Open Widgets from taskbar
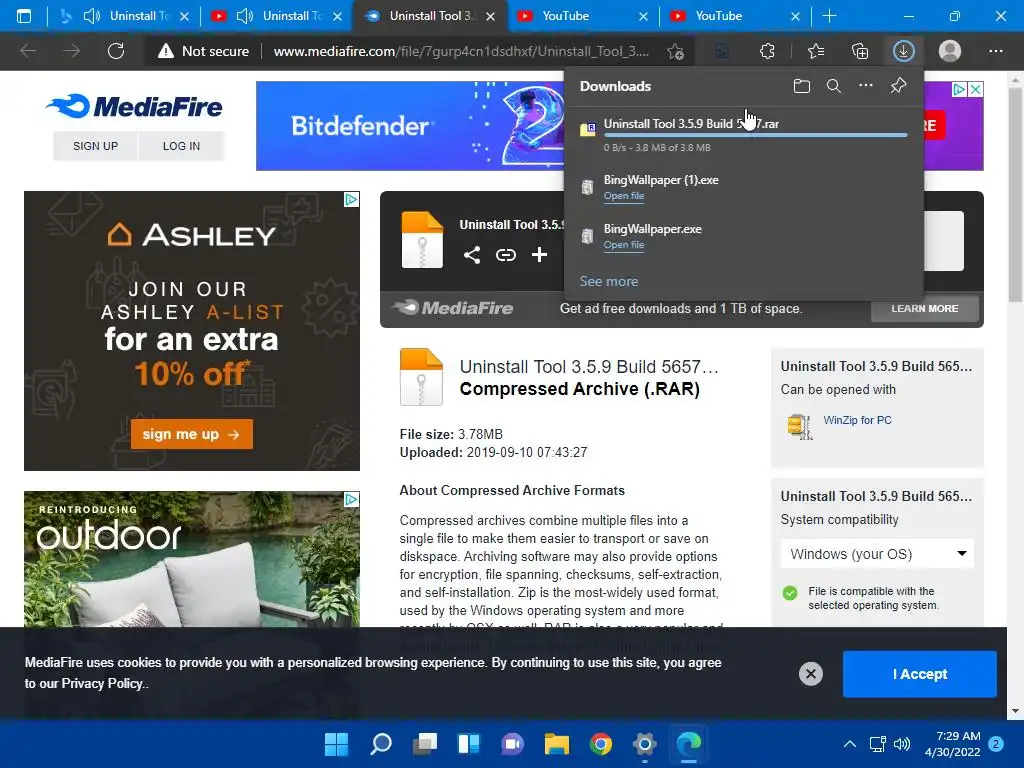The width and height of the screenshot is (1024, 768). (468, 744)
